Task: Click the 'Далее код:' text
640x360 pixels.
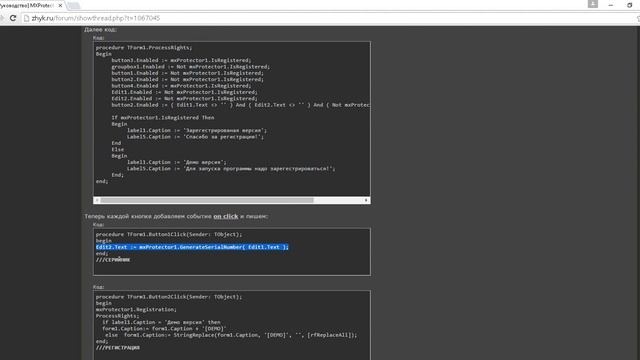Action: click(x=100, y=30)
